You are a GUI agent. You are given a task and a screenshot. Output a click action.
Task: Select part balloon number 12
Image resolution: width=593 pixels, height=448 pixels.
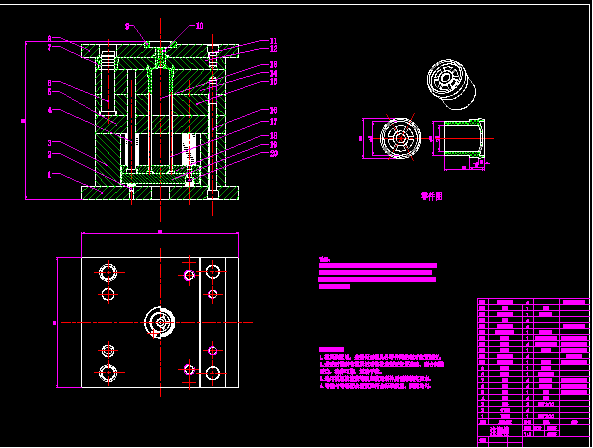click(x=273, y=49)
